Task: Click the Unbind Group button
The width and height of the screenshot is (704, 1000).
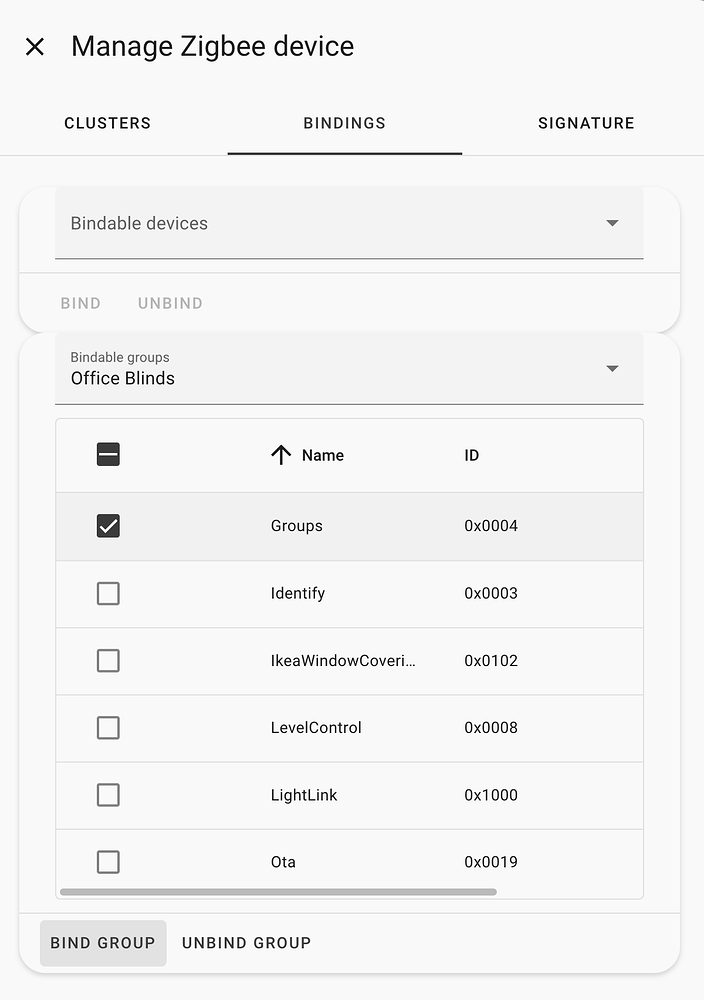Action: pos(246,942)
